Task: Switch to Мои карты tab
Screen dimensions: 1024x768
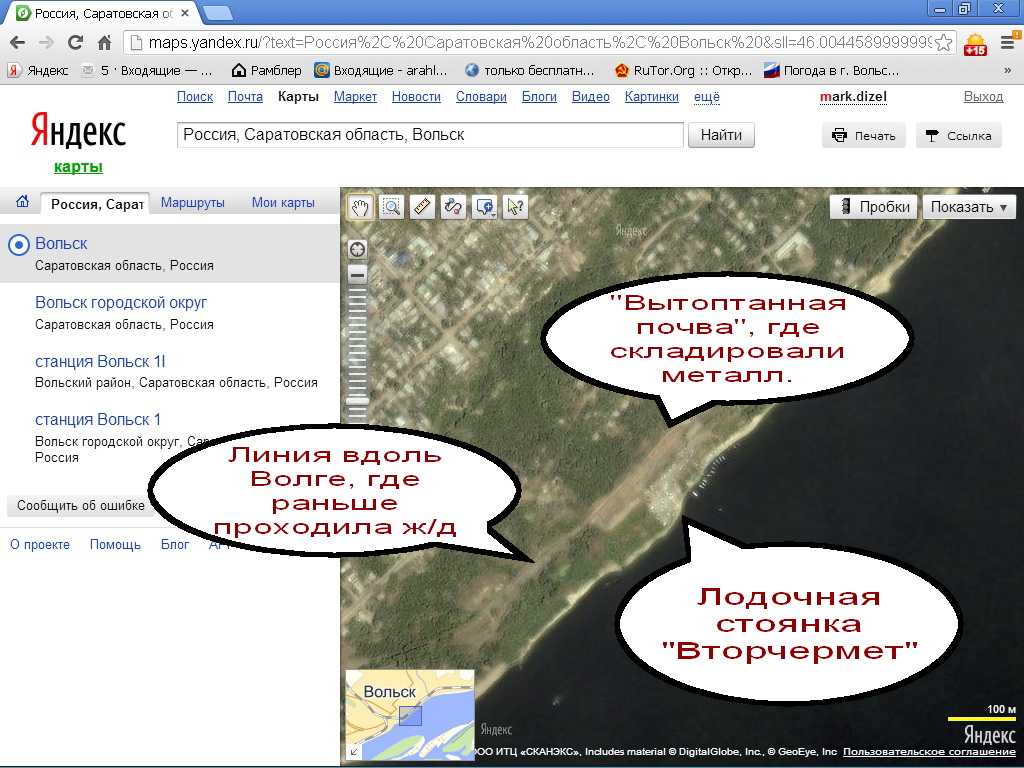Action: (283, 202)
